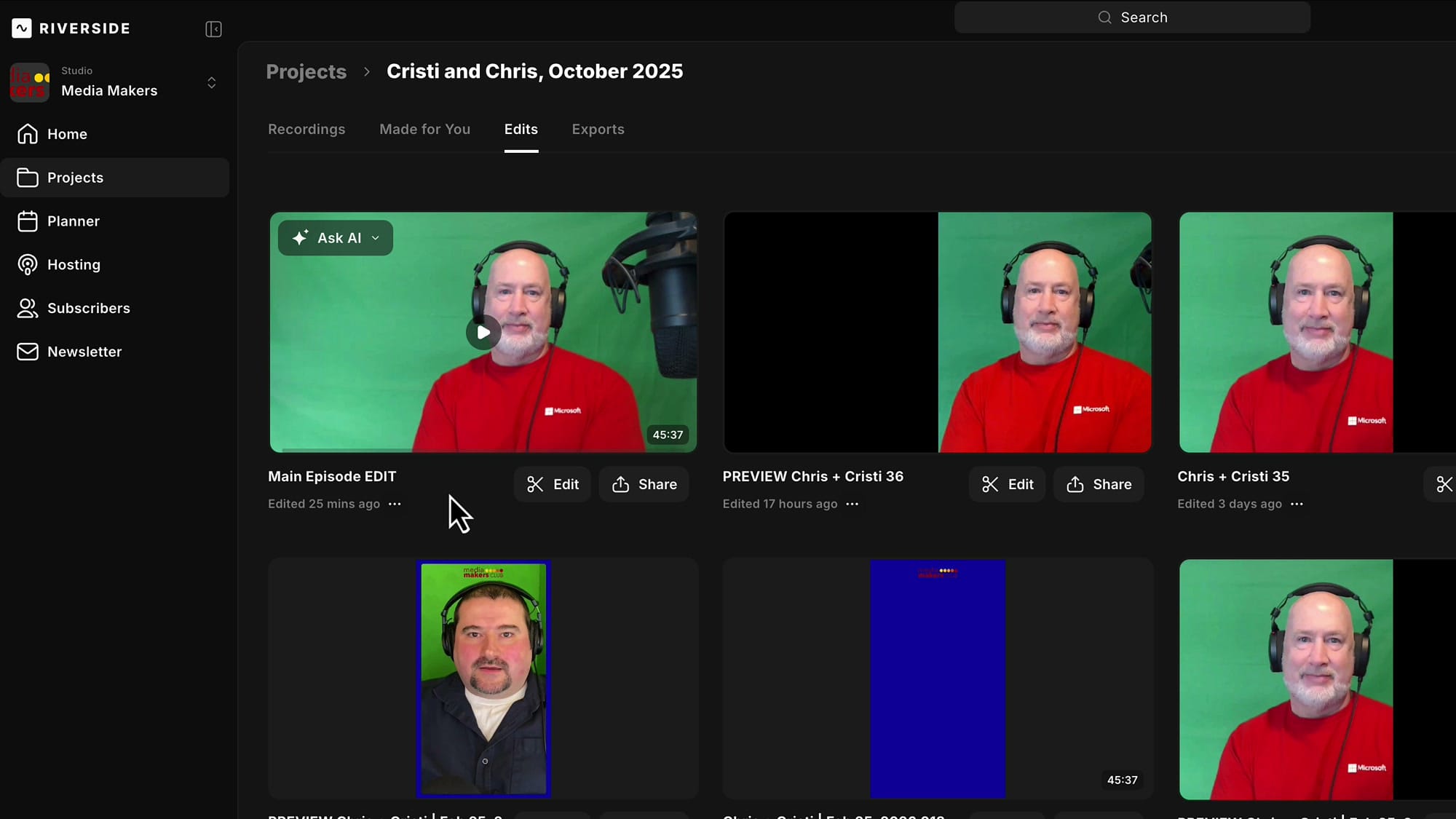Open more options for Main Episode EDIT
The height and width of the screenshot is (819, 1456).
[x=395, y=504]
